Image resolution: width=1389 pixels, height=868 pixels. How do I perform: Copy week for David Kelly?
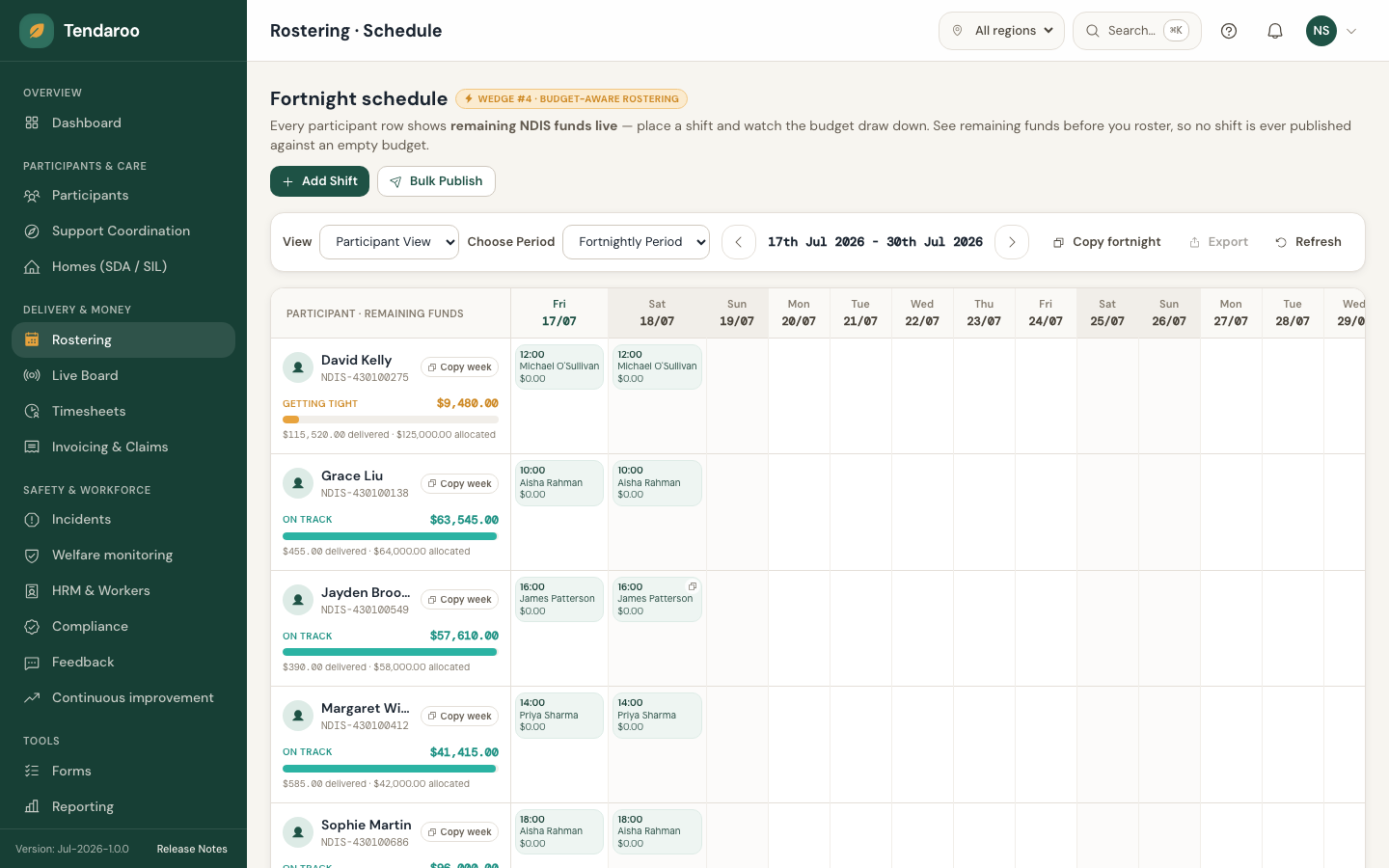point(459,367)
